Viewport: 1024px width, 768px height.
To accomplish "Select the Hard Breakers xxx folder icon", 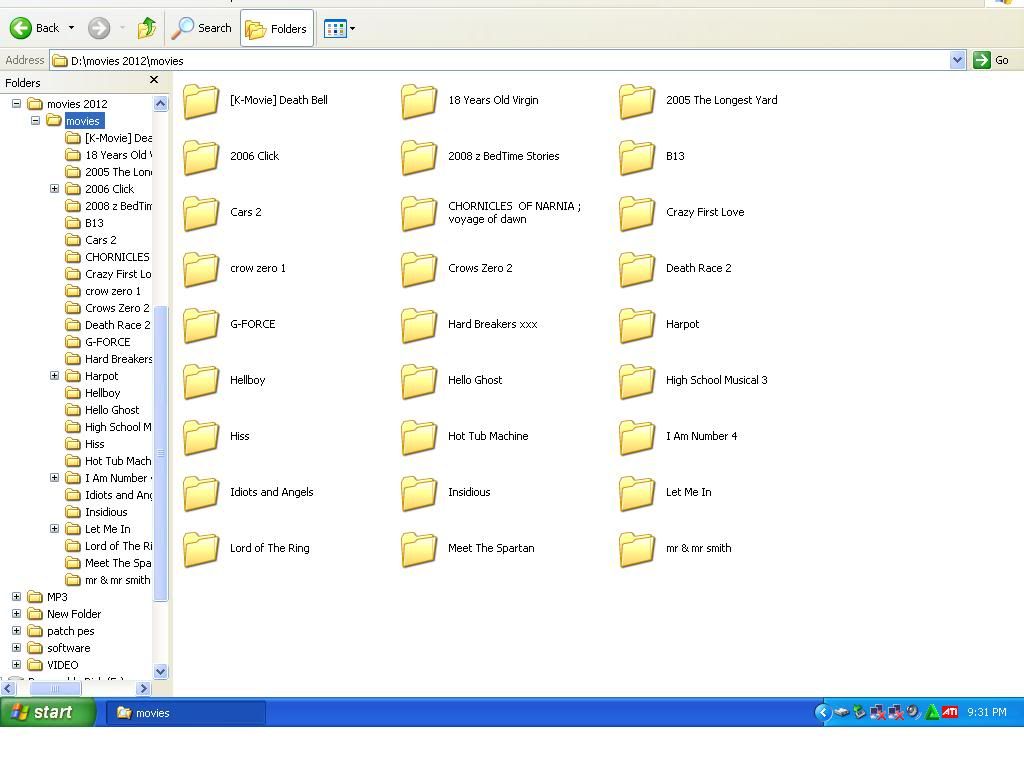I will (419, 326).
